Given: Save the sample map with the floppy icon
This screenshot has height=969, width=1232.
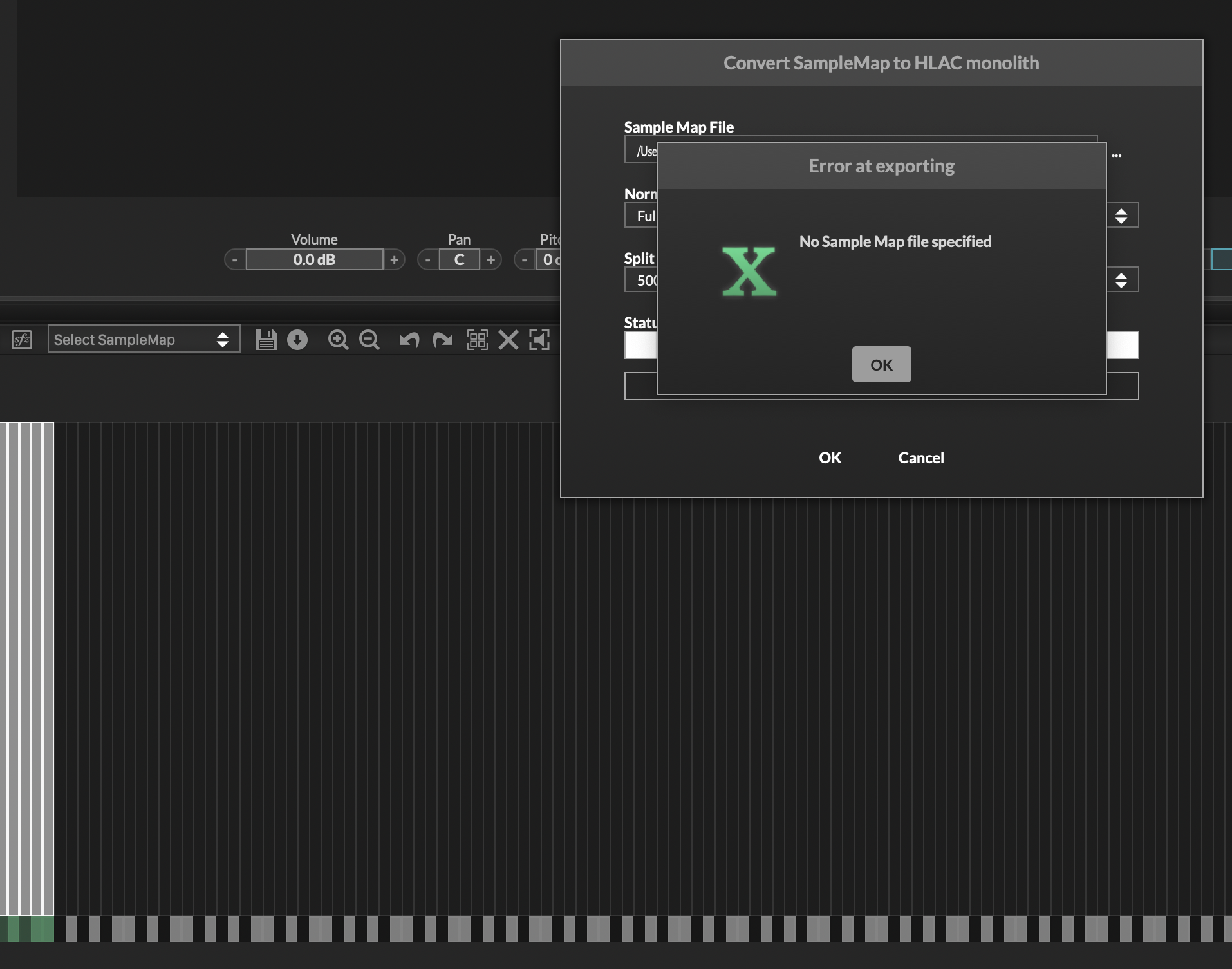Looking at the screenshot, I should [x=266, y=339].
